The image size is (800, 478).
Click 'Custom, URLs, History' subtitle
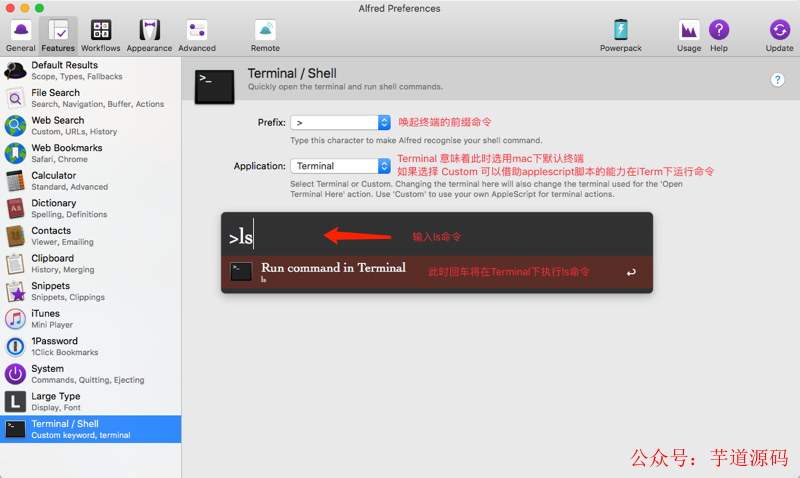point(74,132)
